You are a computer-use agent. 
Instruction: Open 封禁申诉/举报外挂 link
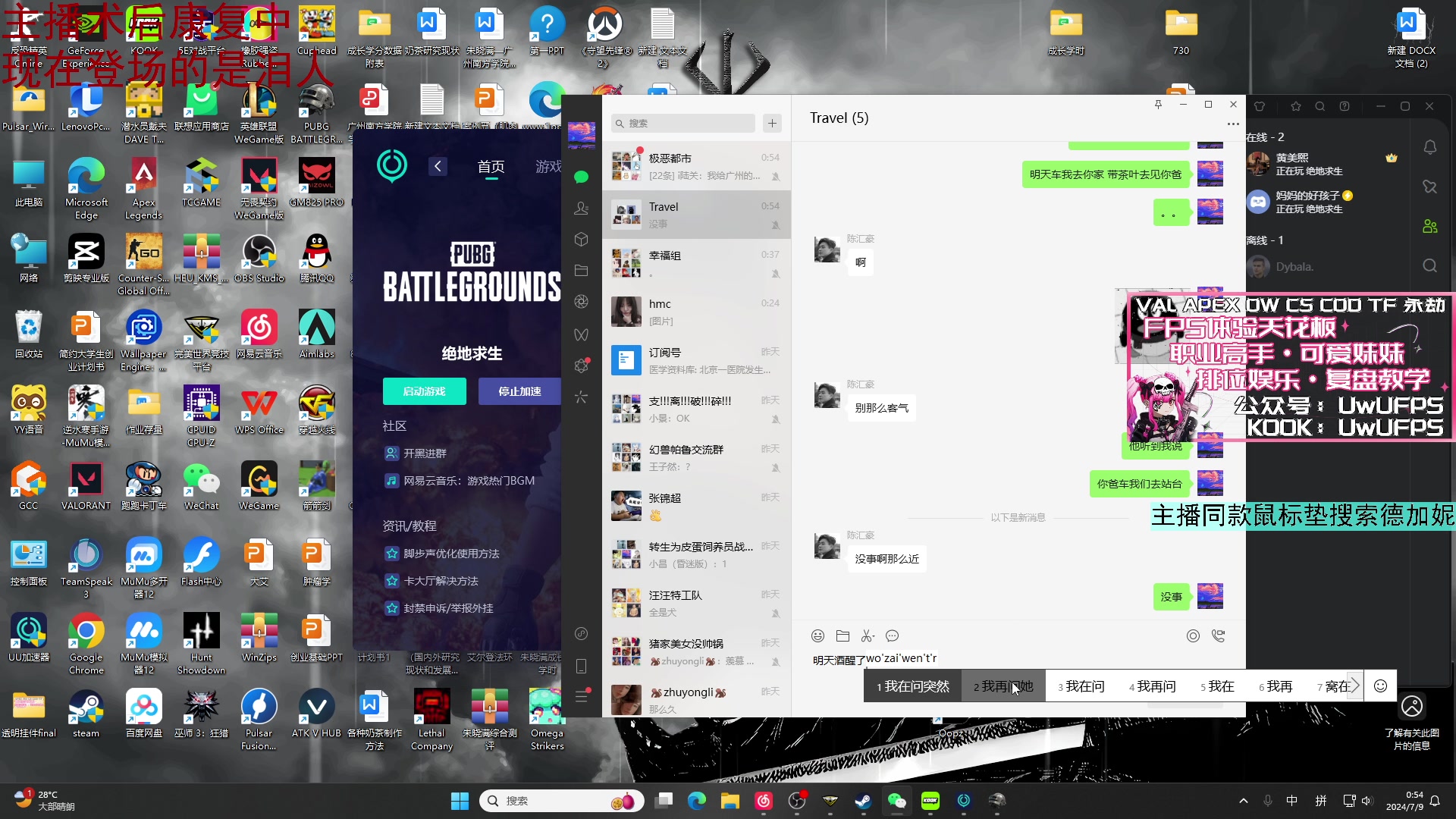[440, 608]
